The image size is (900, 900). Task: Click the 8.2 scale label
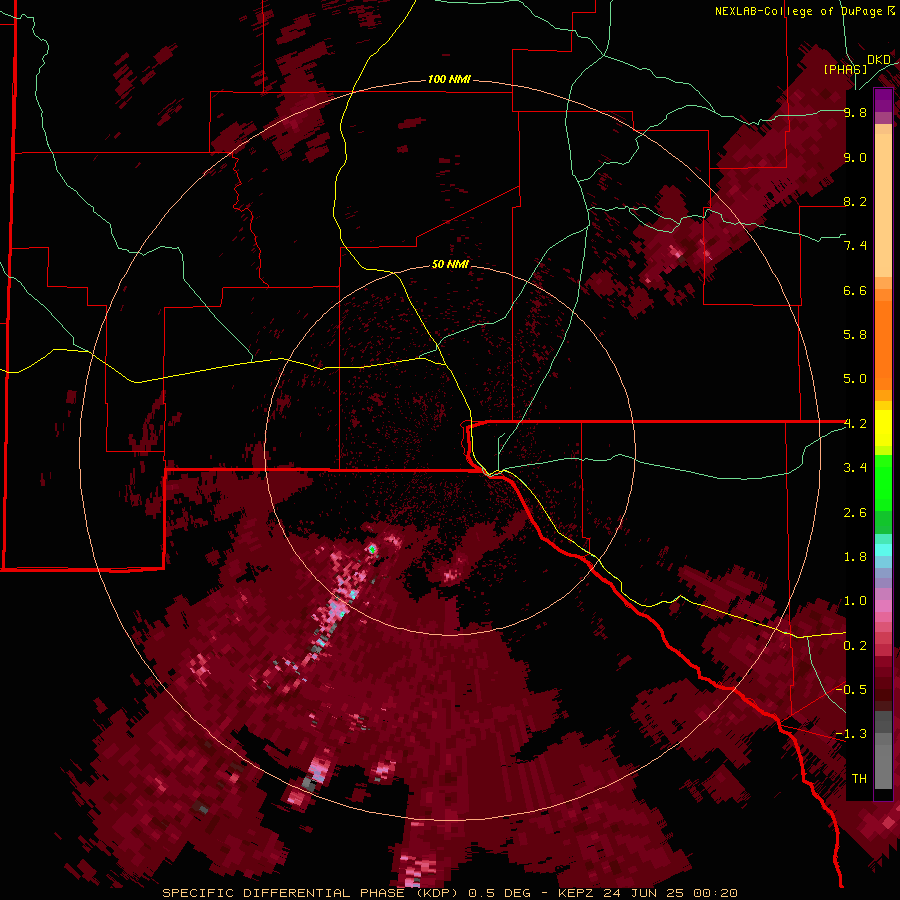pyautogui.click(x=855, y=201)
